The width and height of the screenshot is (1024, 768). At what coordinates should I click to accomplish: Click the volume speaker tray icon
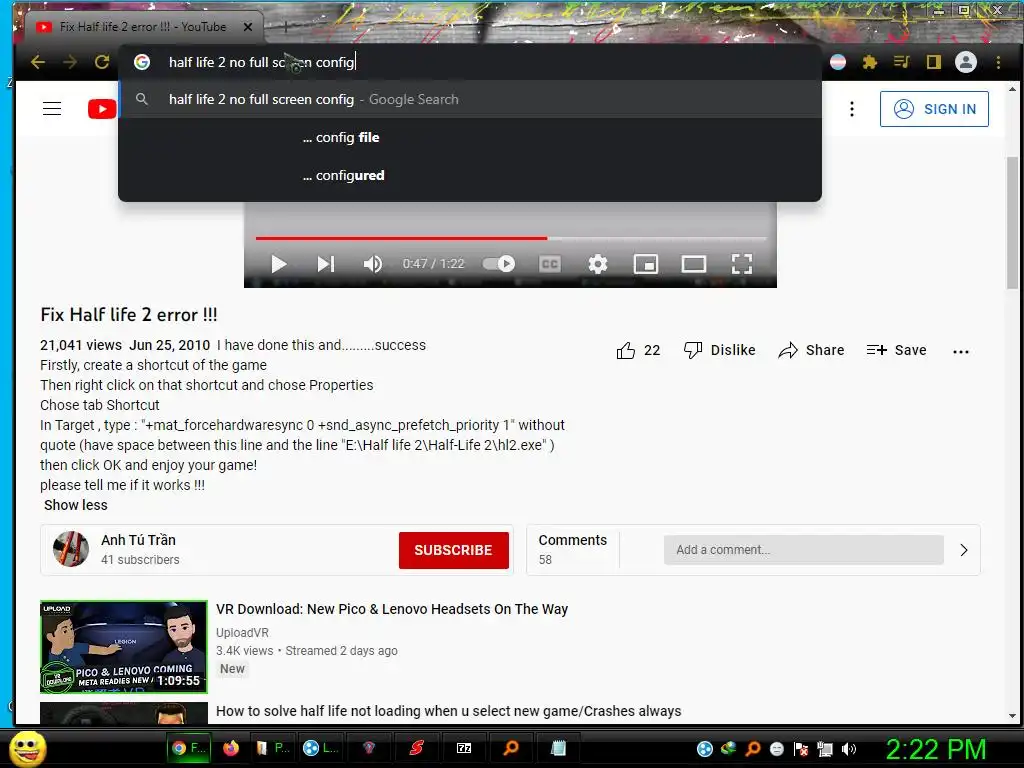click(x=849, y=749)
